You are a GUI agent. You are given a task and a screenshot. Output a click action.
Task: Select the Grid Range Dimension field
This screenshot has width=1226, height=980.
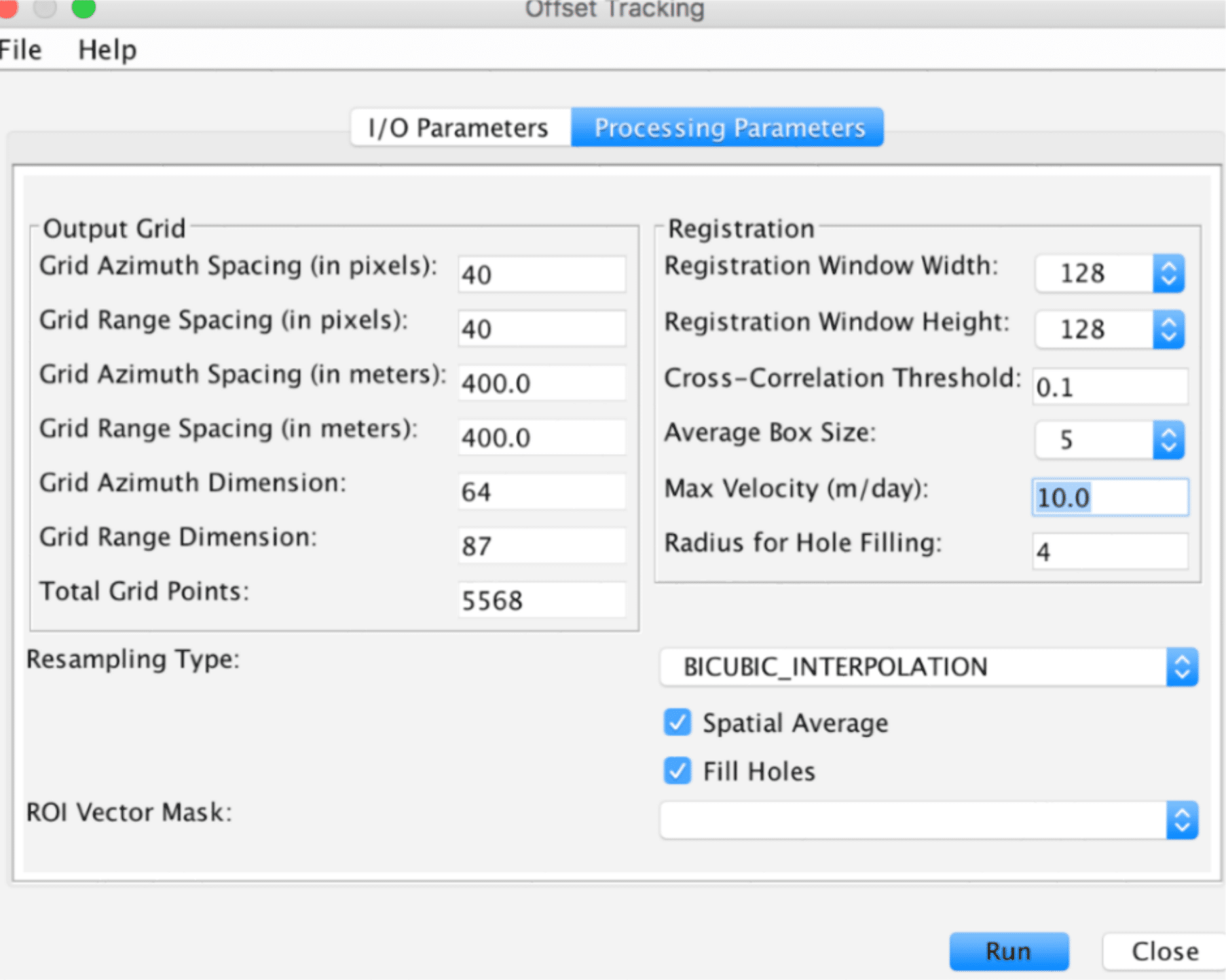542,546
